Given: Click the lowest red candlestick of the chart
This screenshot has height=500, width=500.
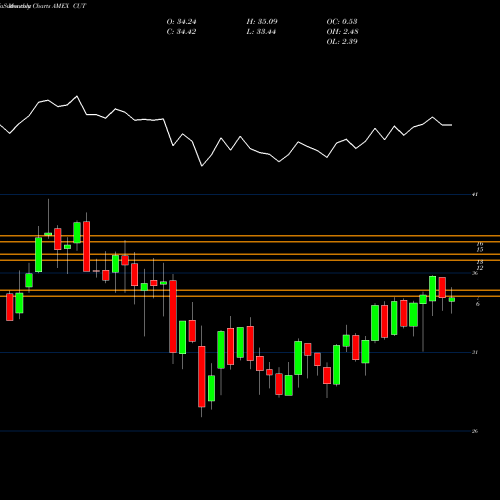Looking at the screenshot, I should tap(202, 376).
